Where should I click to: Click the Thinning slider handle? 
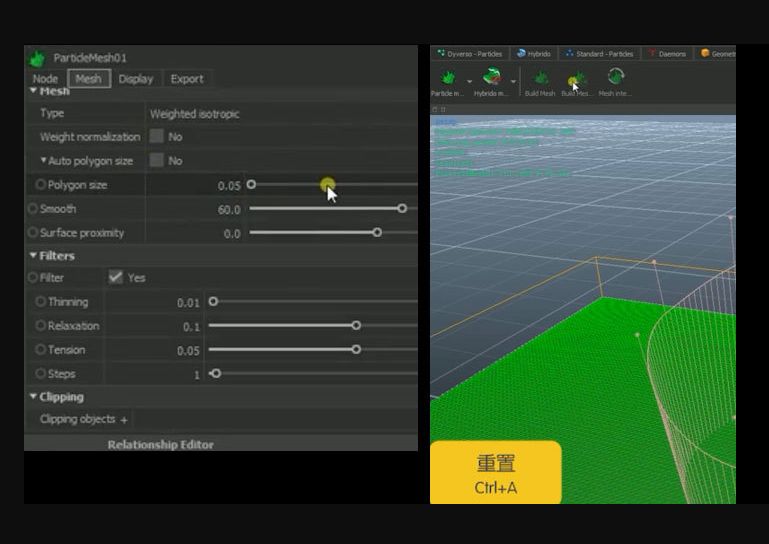(213, 301)
